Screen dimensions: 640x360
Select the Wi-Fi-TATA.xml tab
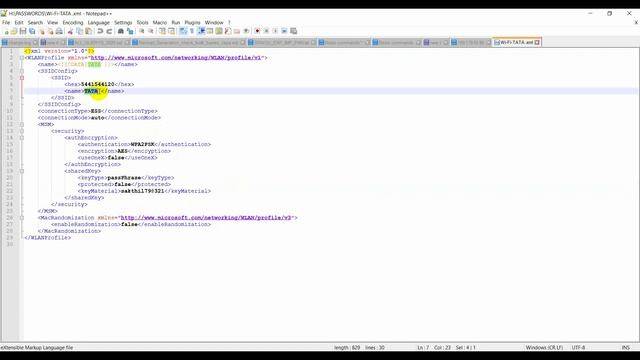pyautogui.click(x=516, y=42)
